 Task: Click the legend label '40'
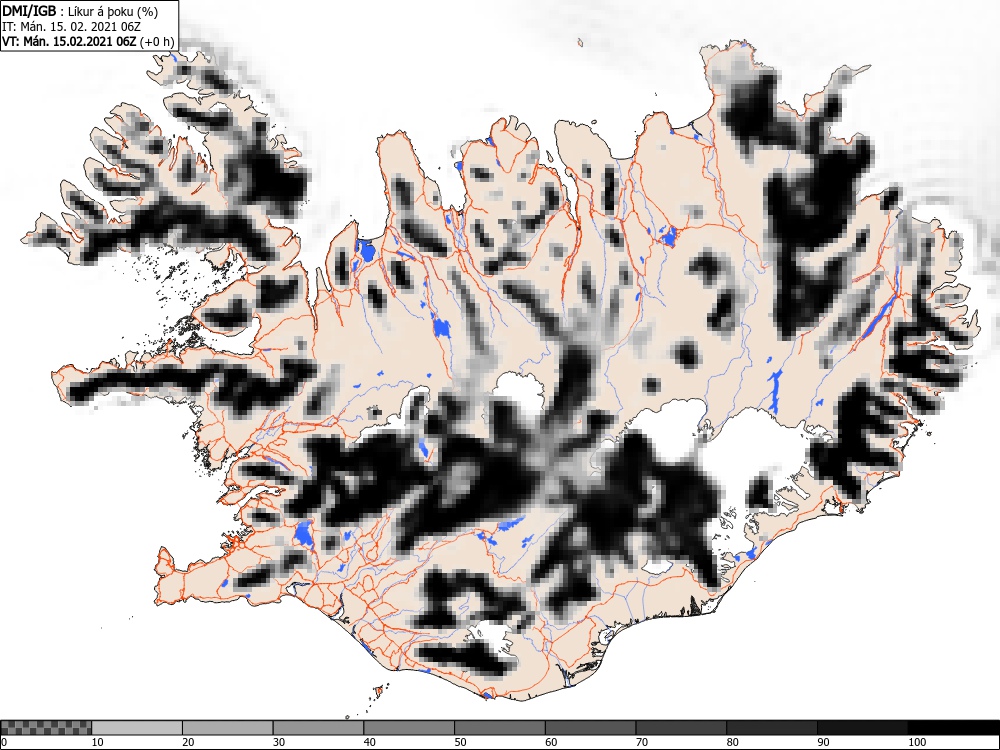pos(369,742)
